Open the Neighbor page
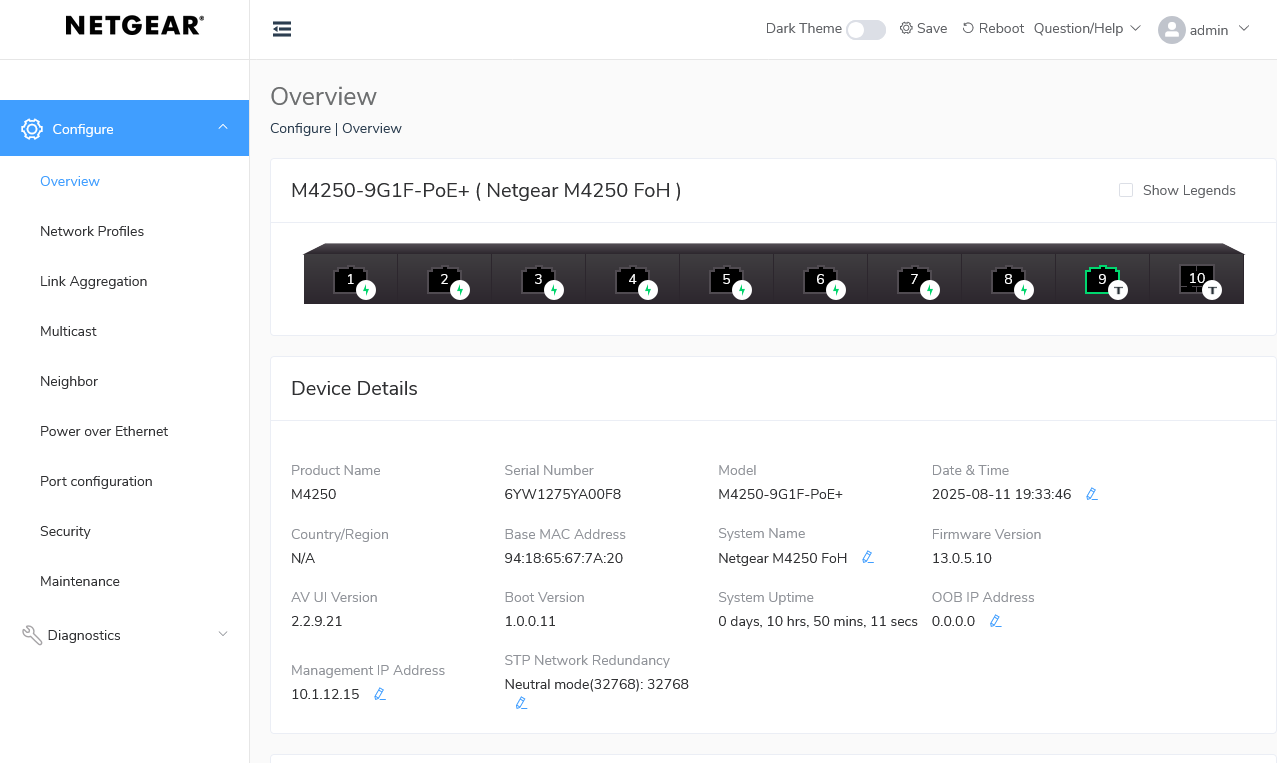The height and width of the screenshot is (763, 1277). (69, 381)
